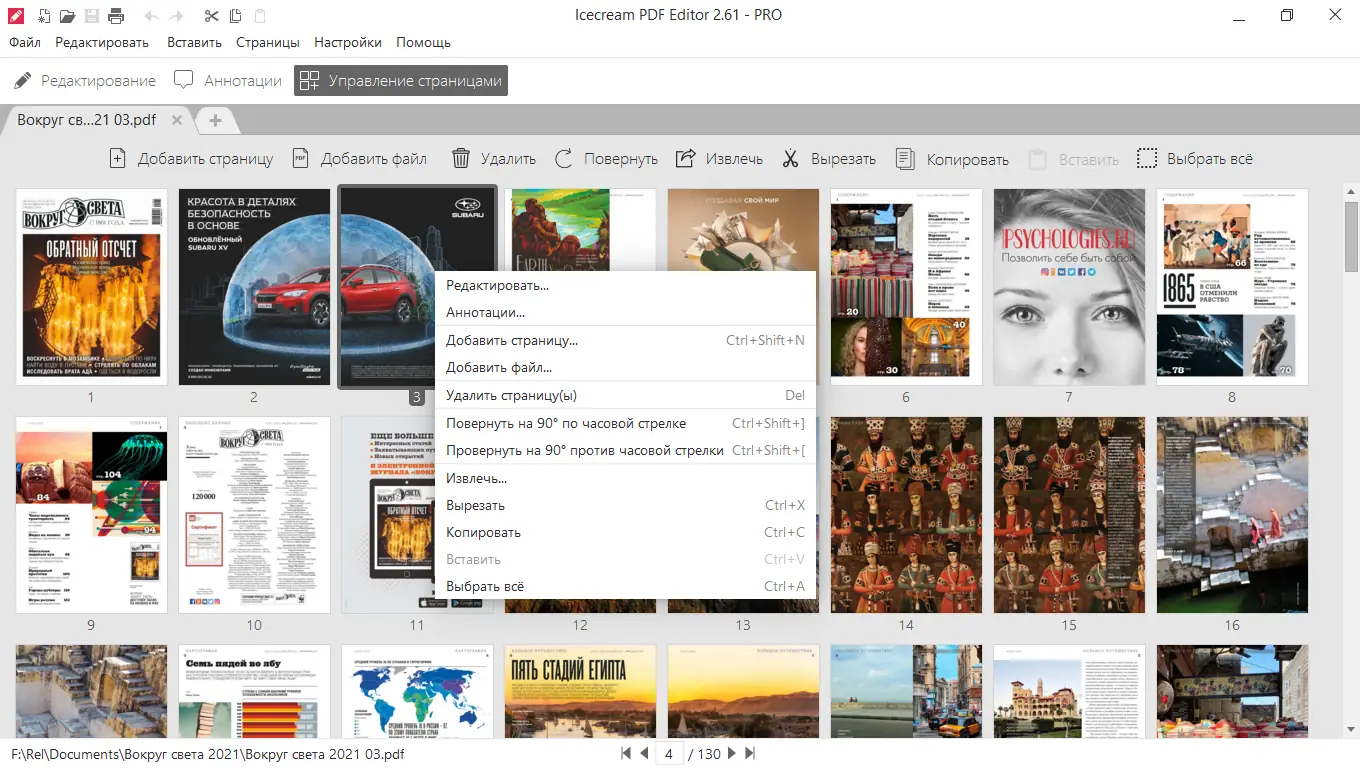Choose Провернуть на 90° против часовой стрелки
This screenshot has height=768, width=1360.
[x=625, y=450]
